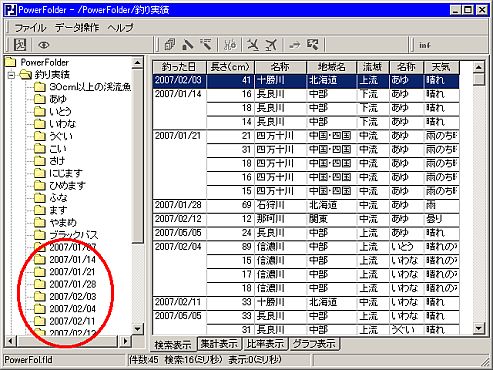Switch to the 集計表示 tab
Viewport: 493px width, 370px height.
[x=219, y=344]
